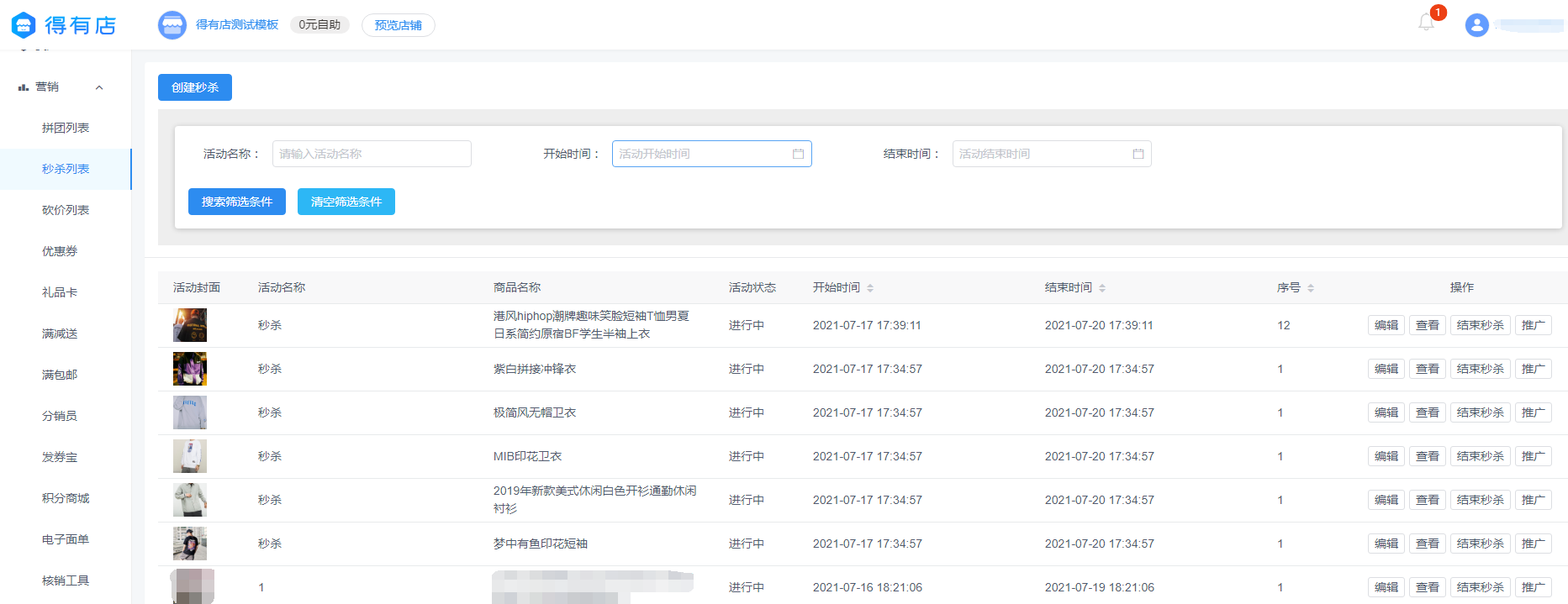Sort the table by 序号 column
This screenshot has width=1568, height=604.
click(1311, 288)
